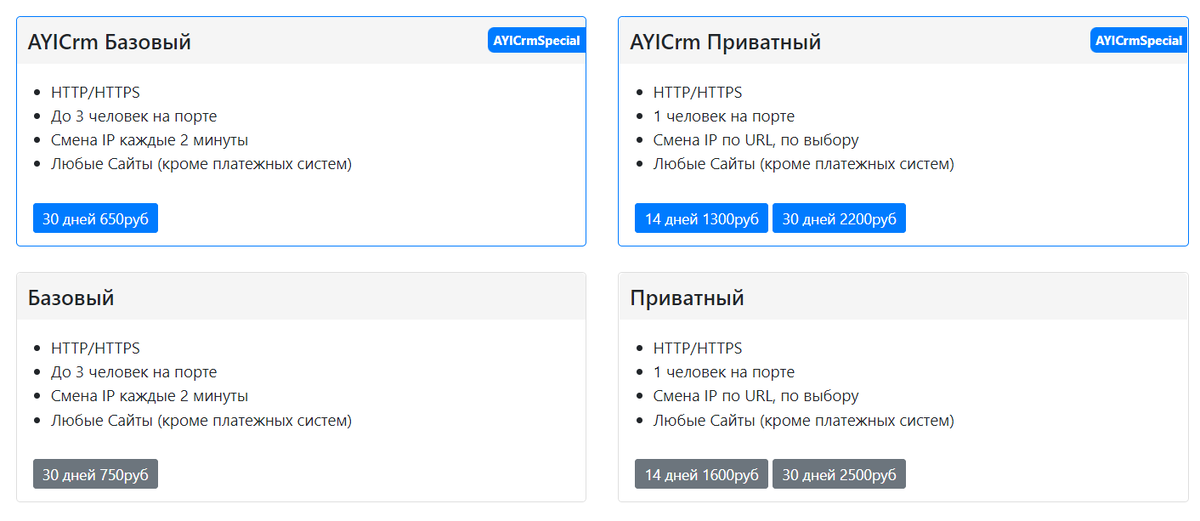The height and width of the screenshot is (521, 1200).
Task: Click "1 человек на порте" under AYICrm Приватный
Action: pyautogui.click(x=724, y=116)
